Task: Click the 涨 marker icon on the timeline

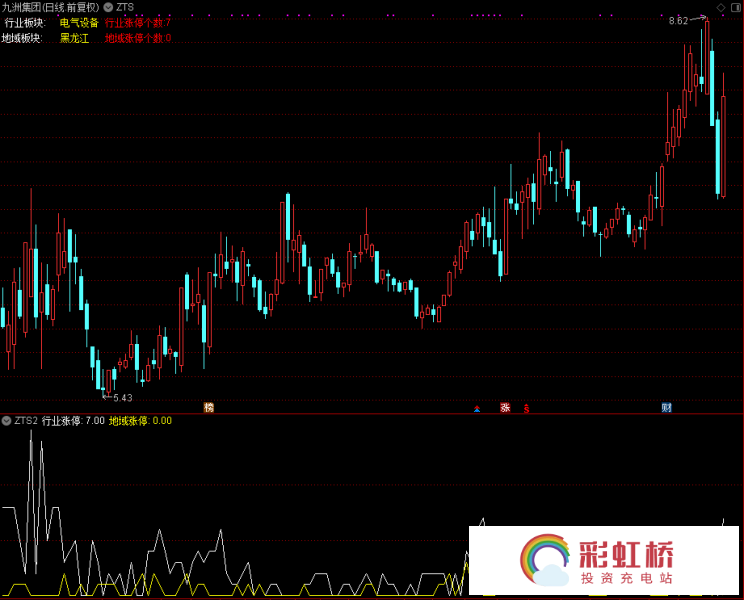Action: (505, 407)
